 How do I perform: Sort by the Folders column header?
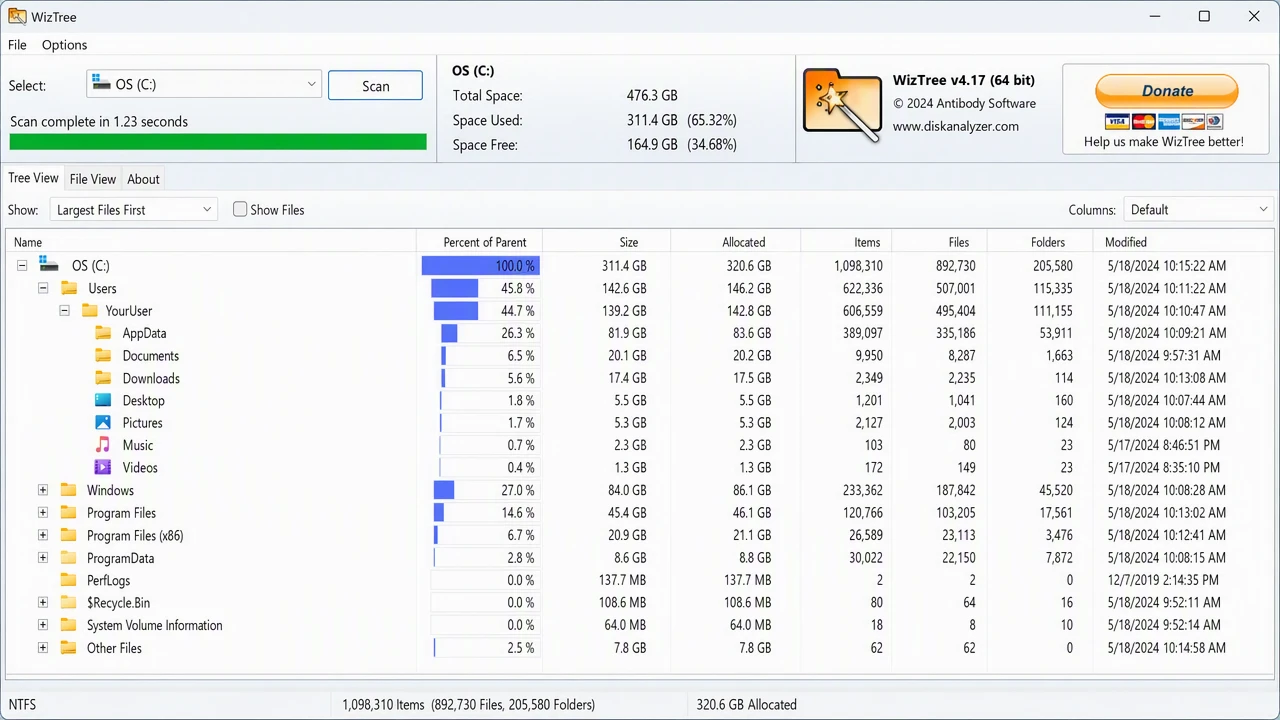pyautogui.click(x=1041, y=242)
